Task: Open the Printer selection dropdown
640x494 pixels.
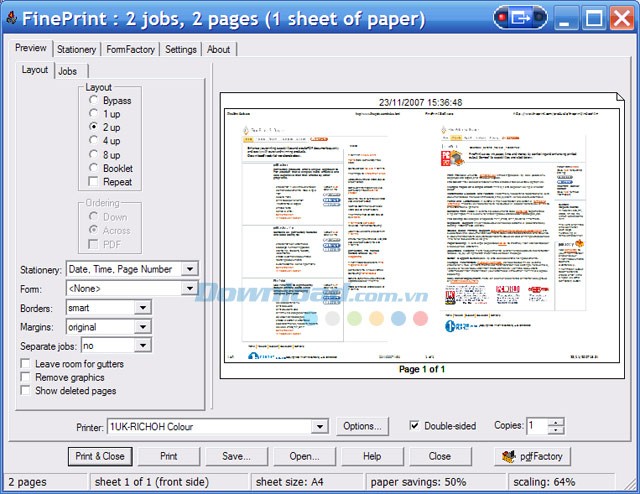Action: (319, 427)
